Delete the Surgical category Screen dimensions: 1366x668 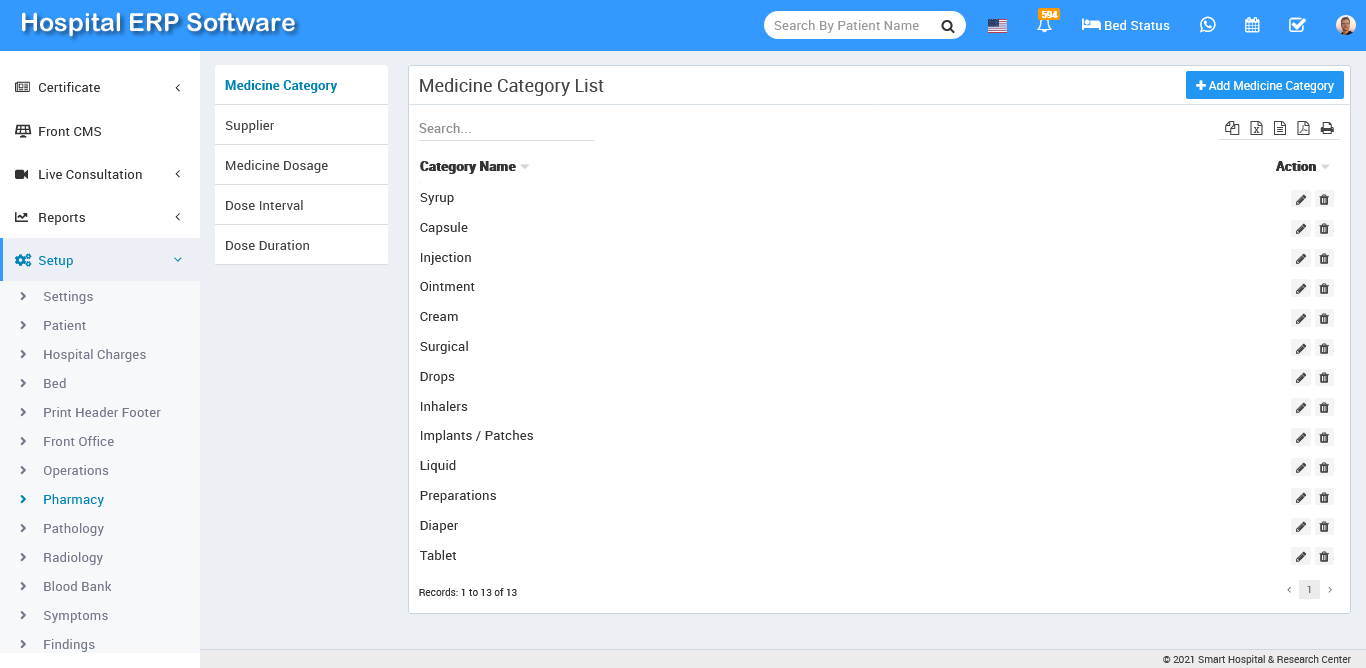1324,348
